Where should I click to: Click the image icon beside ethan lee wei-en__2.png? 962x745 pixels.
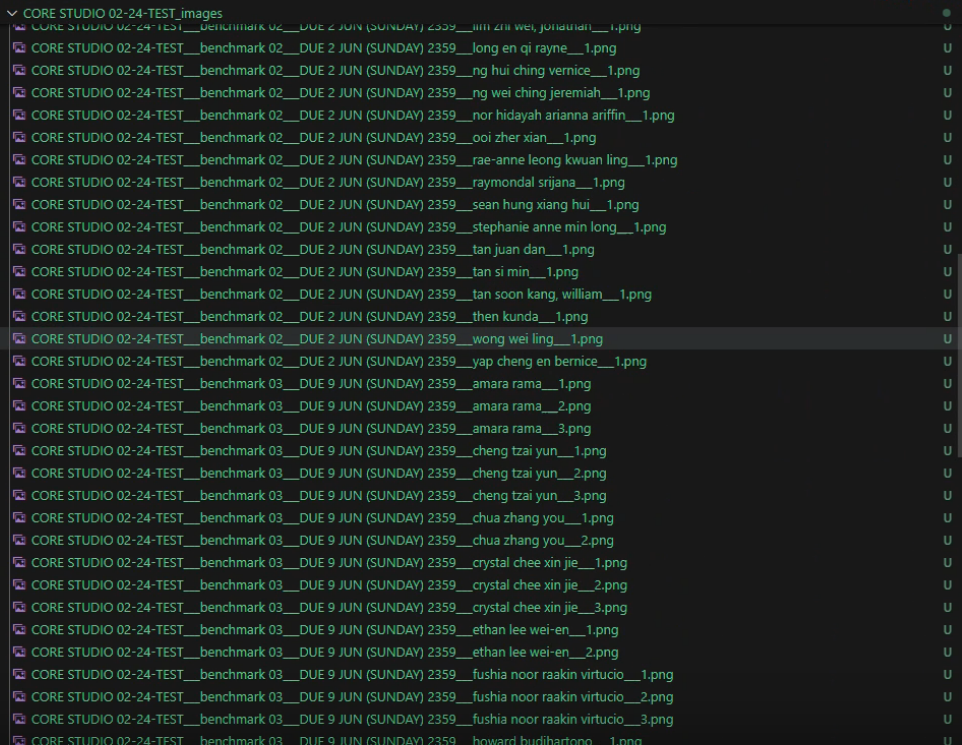[x=19, y=653]
